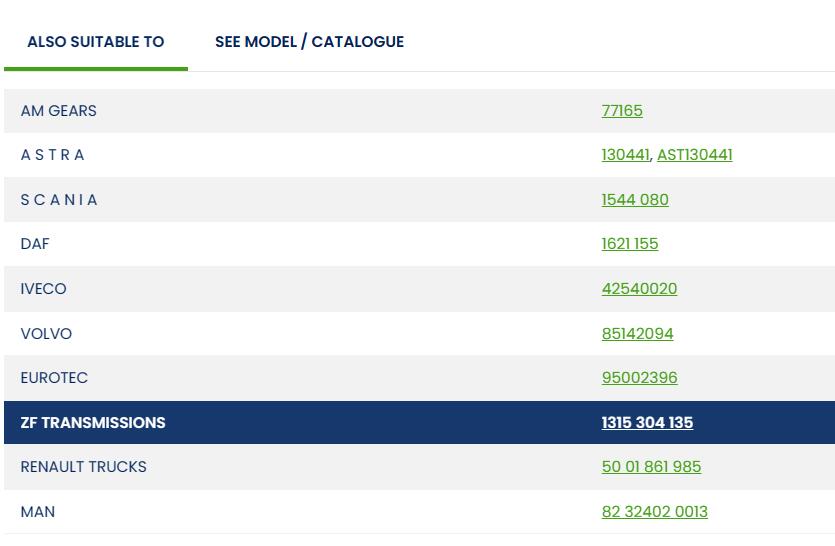The width and height of the screenshot is (835, 546).
Task: Select Iveco part number 42540020
Action: click(639, 289)
